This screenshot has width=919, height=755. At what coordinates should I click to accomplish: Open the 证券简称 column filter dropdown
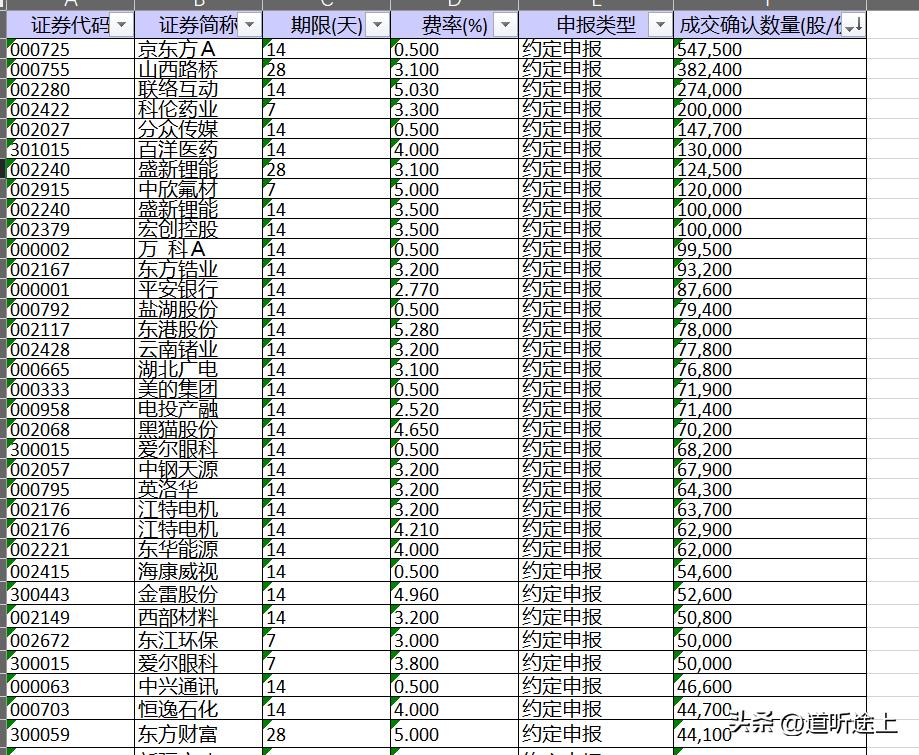point(250,25)
